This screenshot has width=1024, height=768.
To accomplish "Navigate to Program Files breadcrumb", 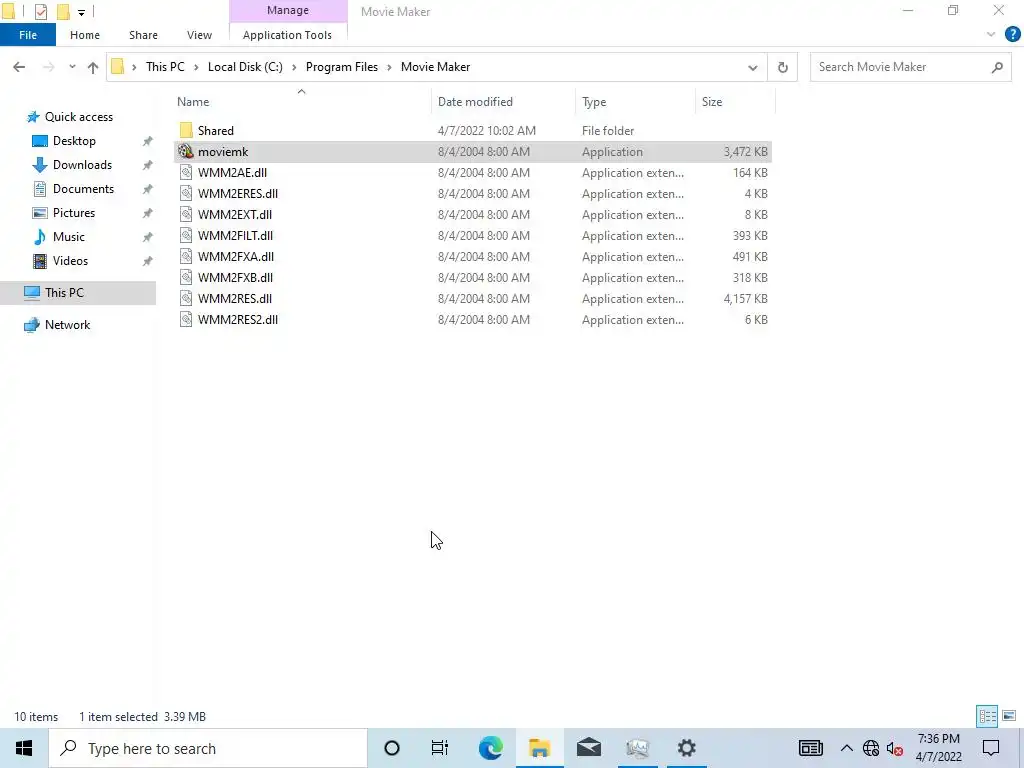I will (x=342, y=67).
